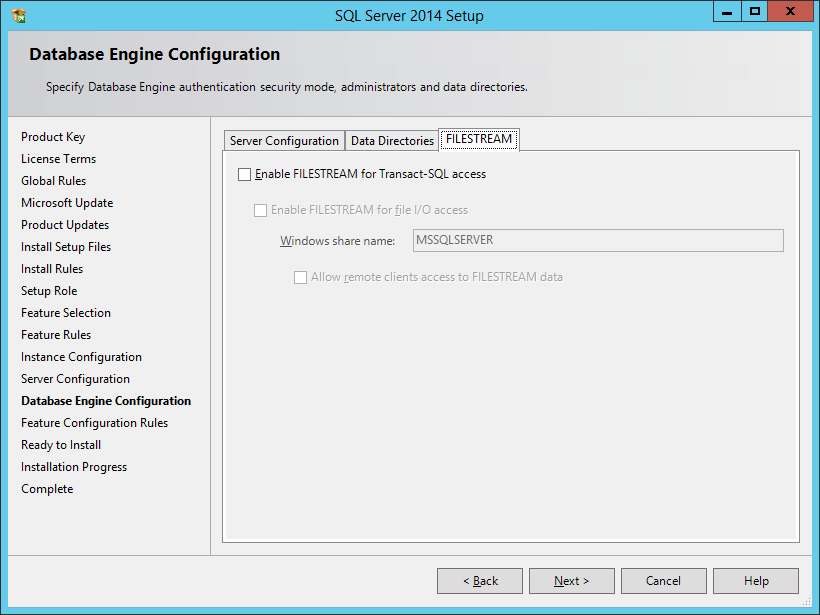Cancel the SQL Server setup
Screen dimensions: 820x615
coord(663,581)
